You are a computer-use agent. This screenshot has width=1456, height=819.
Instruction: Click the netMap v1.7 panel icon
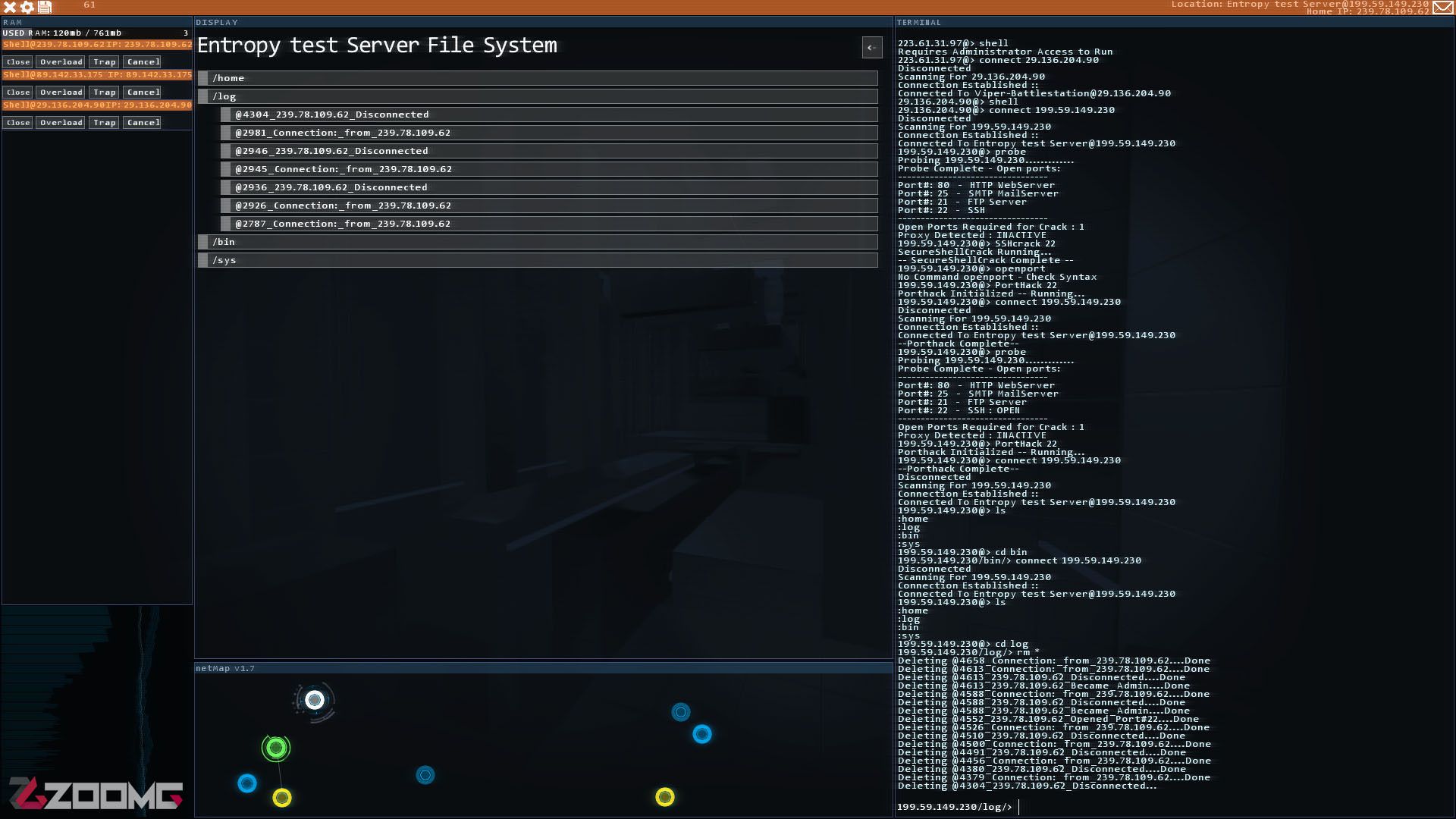(x=225, y=668)
